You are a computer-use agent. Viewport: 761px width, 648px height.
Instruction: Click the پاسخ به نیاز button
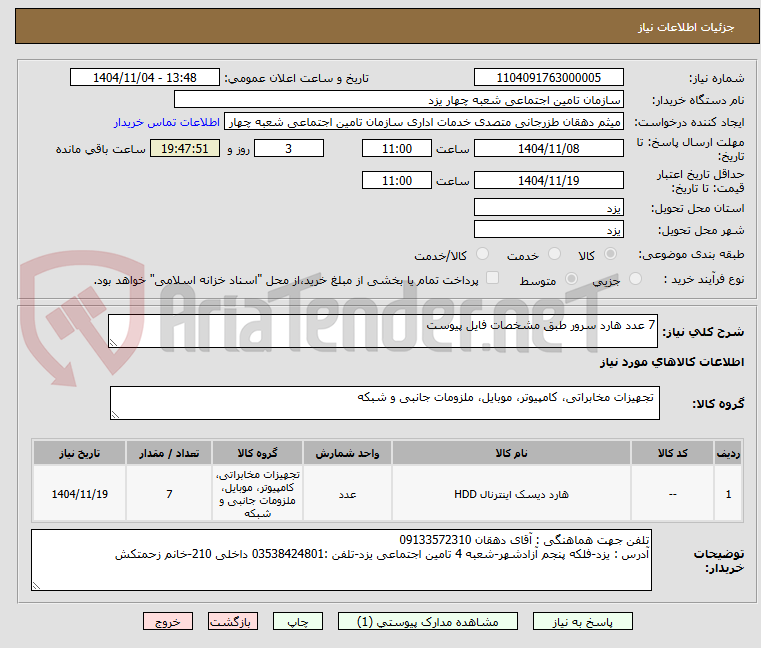tap(582, 621)
